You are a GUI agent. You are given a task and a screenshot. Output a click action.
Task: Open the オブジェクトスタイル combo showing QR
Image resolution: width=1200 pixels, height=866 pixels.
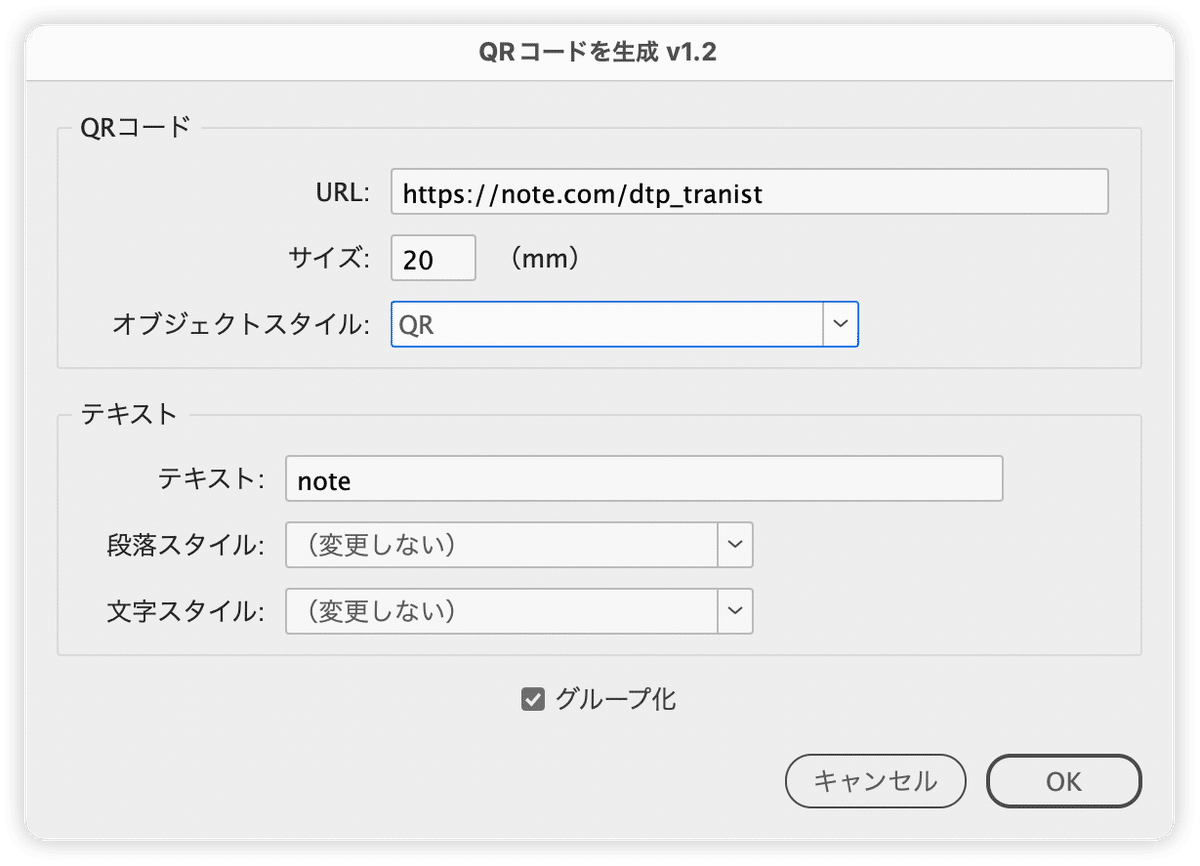pos(600,324)
